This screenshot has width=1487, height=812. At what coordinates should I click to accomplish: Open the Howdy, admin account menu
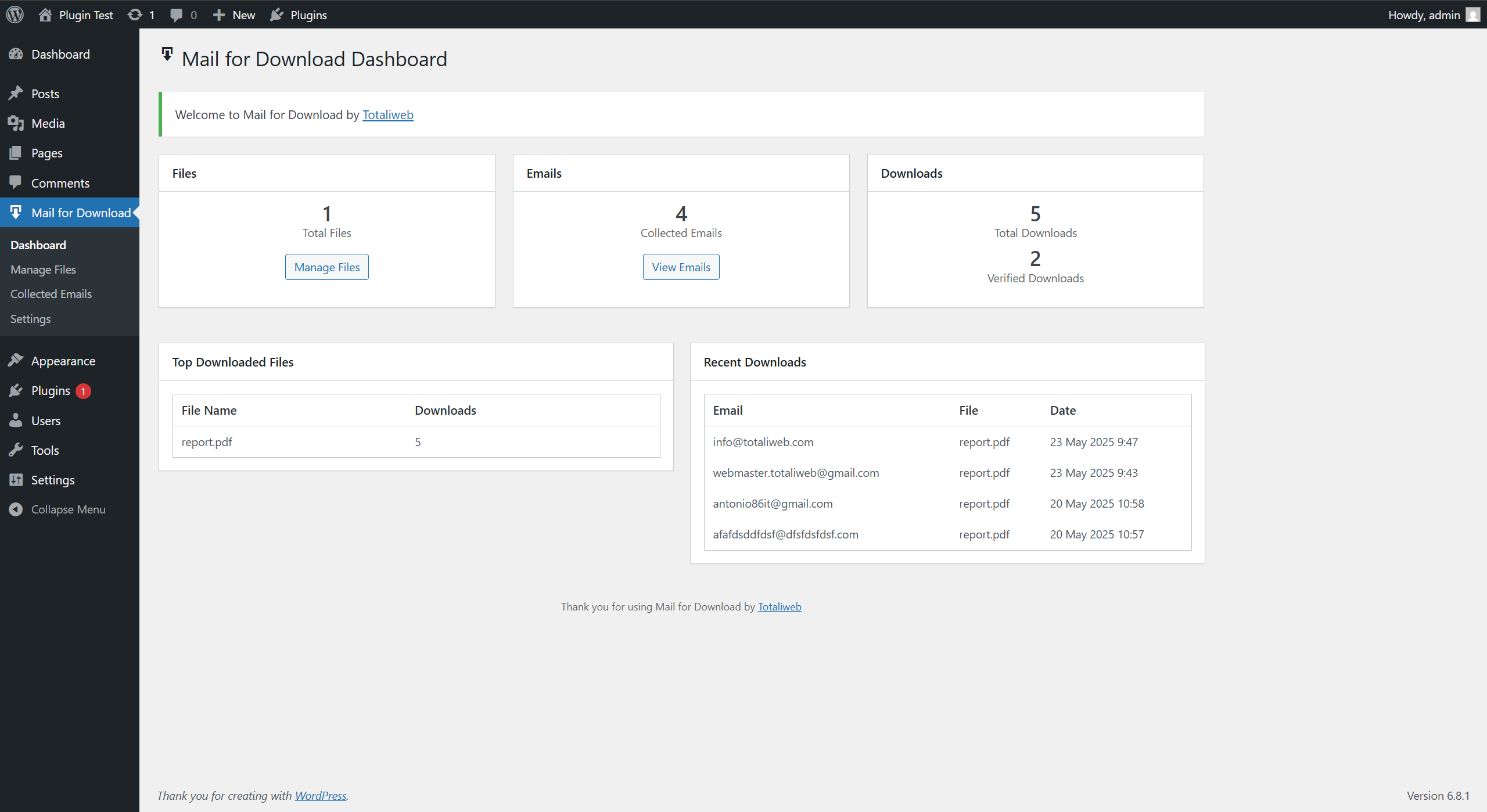pyautogui.click(x=1424, y=15)
